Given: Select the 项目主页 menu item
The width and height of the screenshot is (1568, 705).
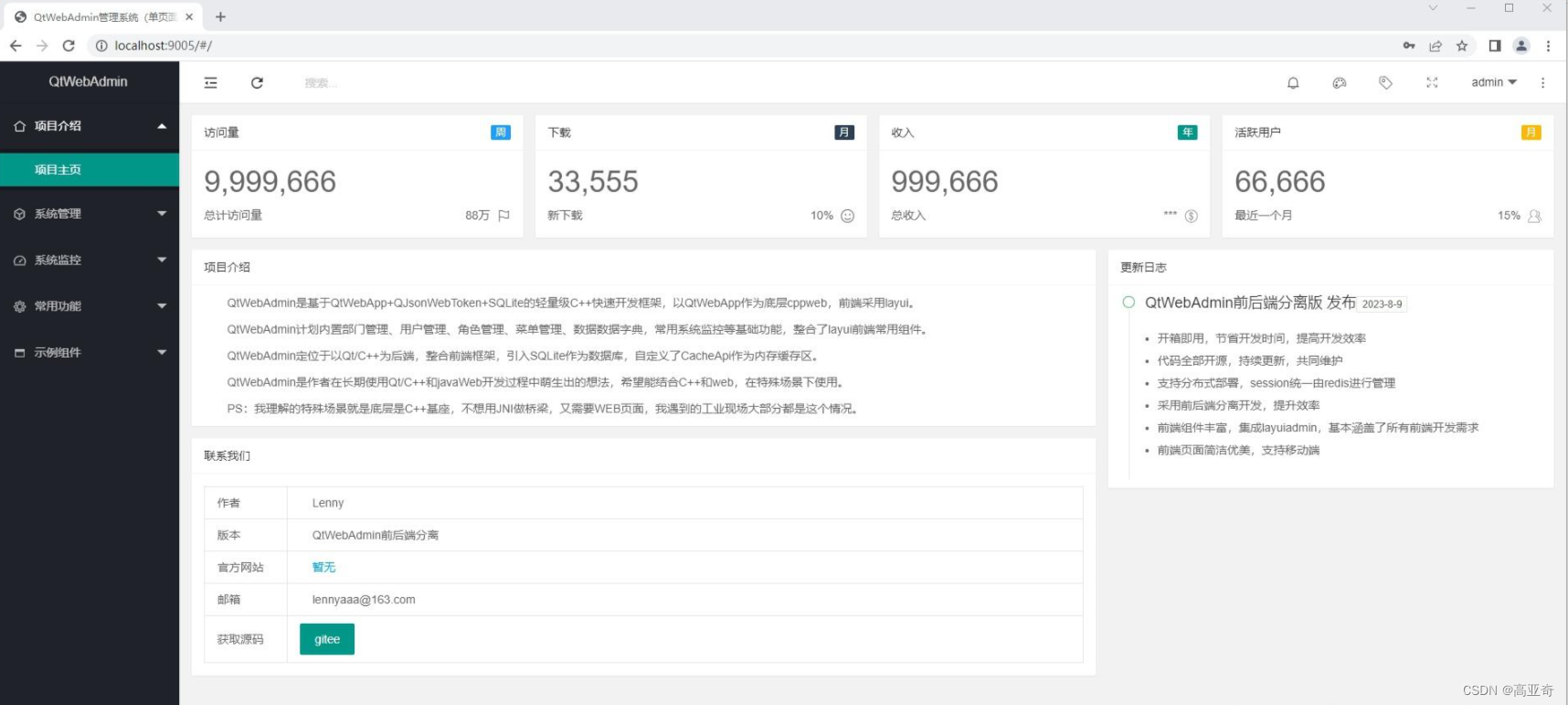Looking at the screenshot, I should pos(90,170).
